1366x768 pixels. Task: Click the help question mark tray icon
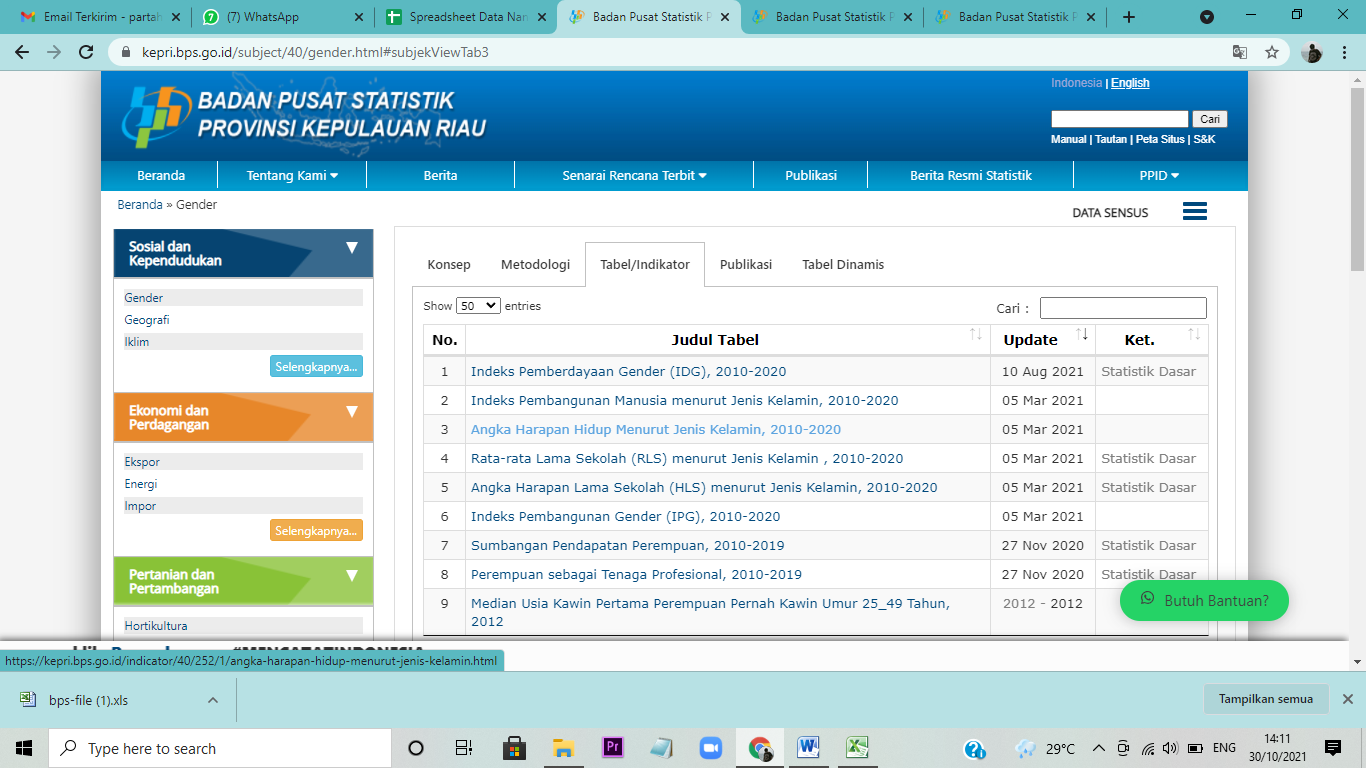973,748
